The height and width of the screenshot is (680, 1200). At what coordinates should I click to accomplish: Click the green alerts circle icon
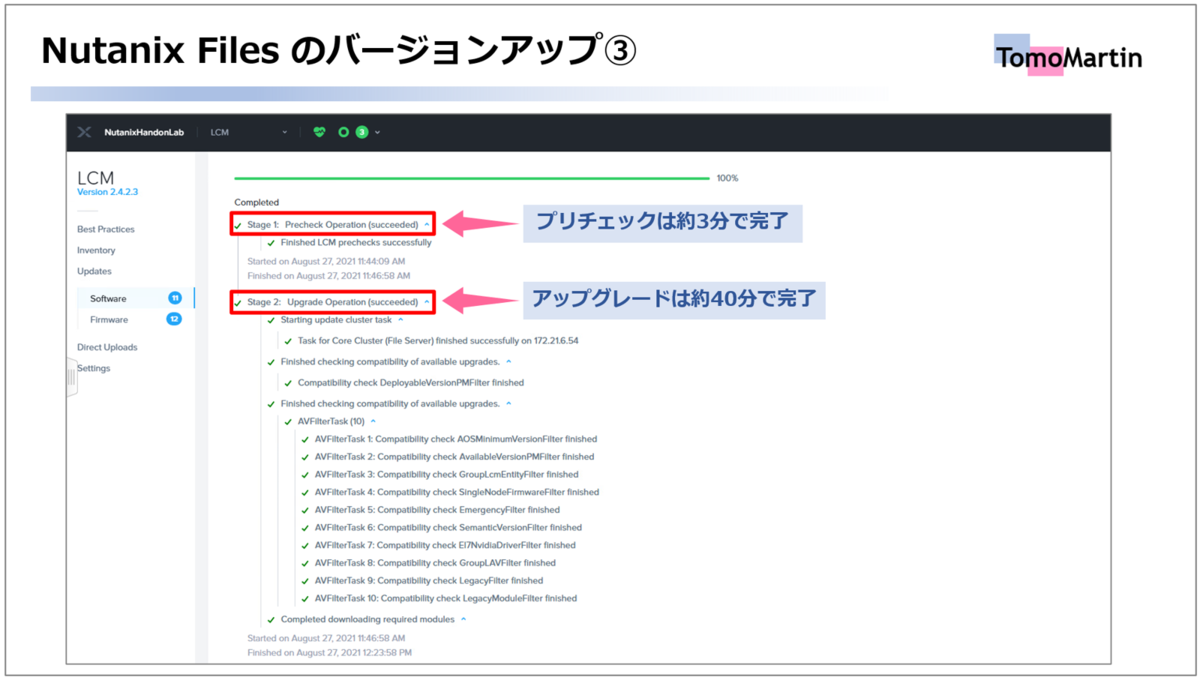(x=343, y=132)
